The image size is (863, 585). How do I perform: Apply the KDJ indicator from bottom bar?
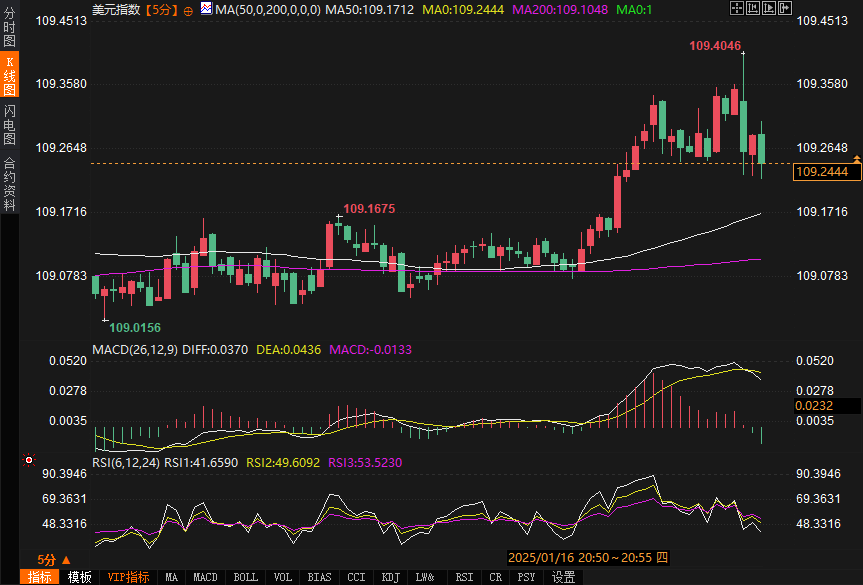(x=390, y=577)
